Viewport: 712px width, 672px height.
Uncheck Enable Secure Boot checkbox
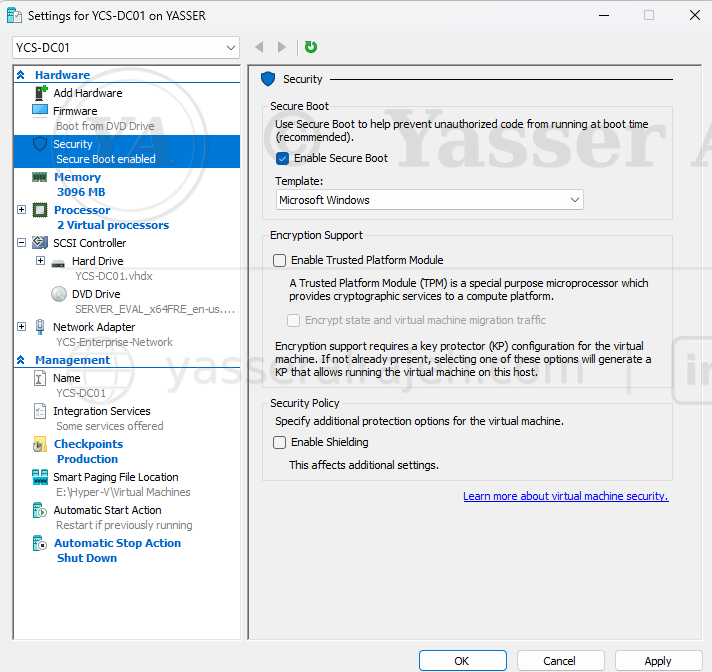click(x=282, y=158)
